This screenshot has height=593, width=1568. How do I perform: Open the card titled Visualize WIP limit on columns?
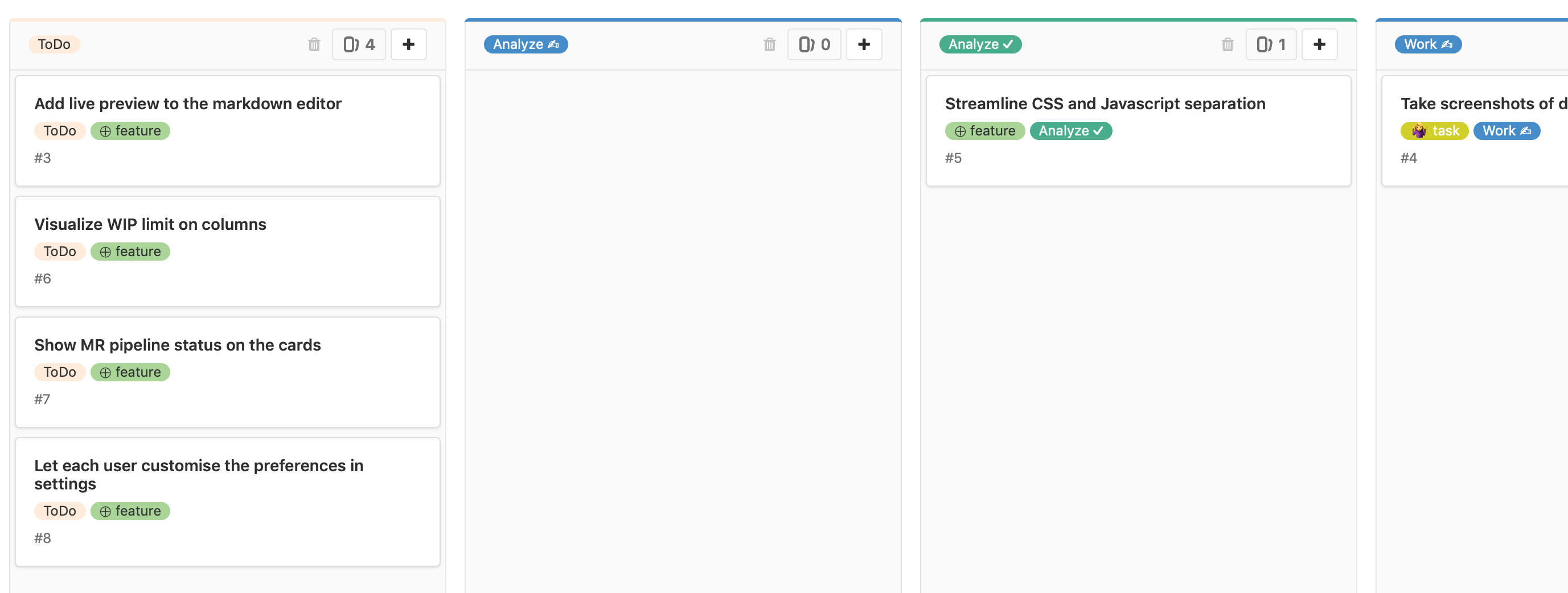150,224
